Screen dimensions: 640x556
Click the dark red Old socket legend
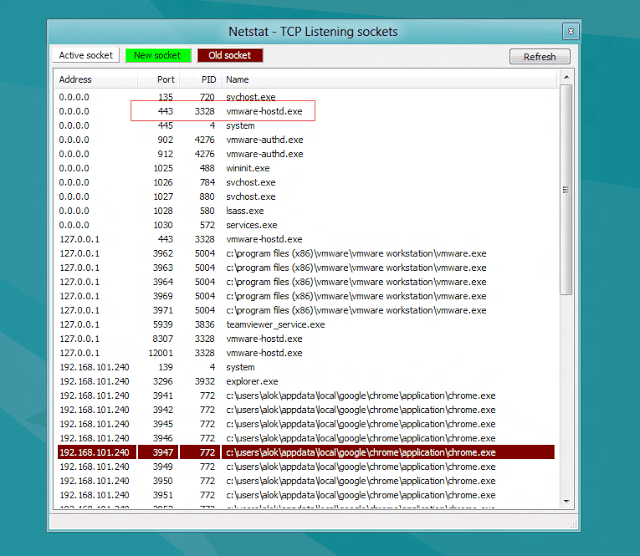pos(230,56)
